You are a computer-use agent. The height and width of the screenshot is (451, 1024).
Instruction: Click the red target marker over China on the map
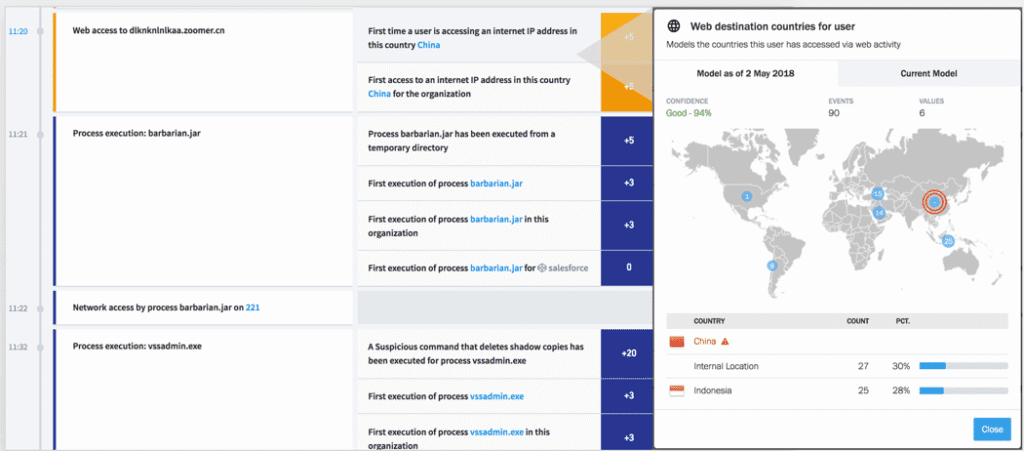click(933, 202)
